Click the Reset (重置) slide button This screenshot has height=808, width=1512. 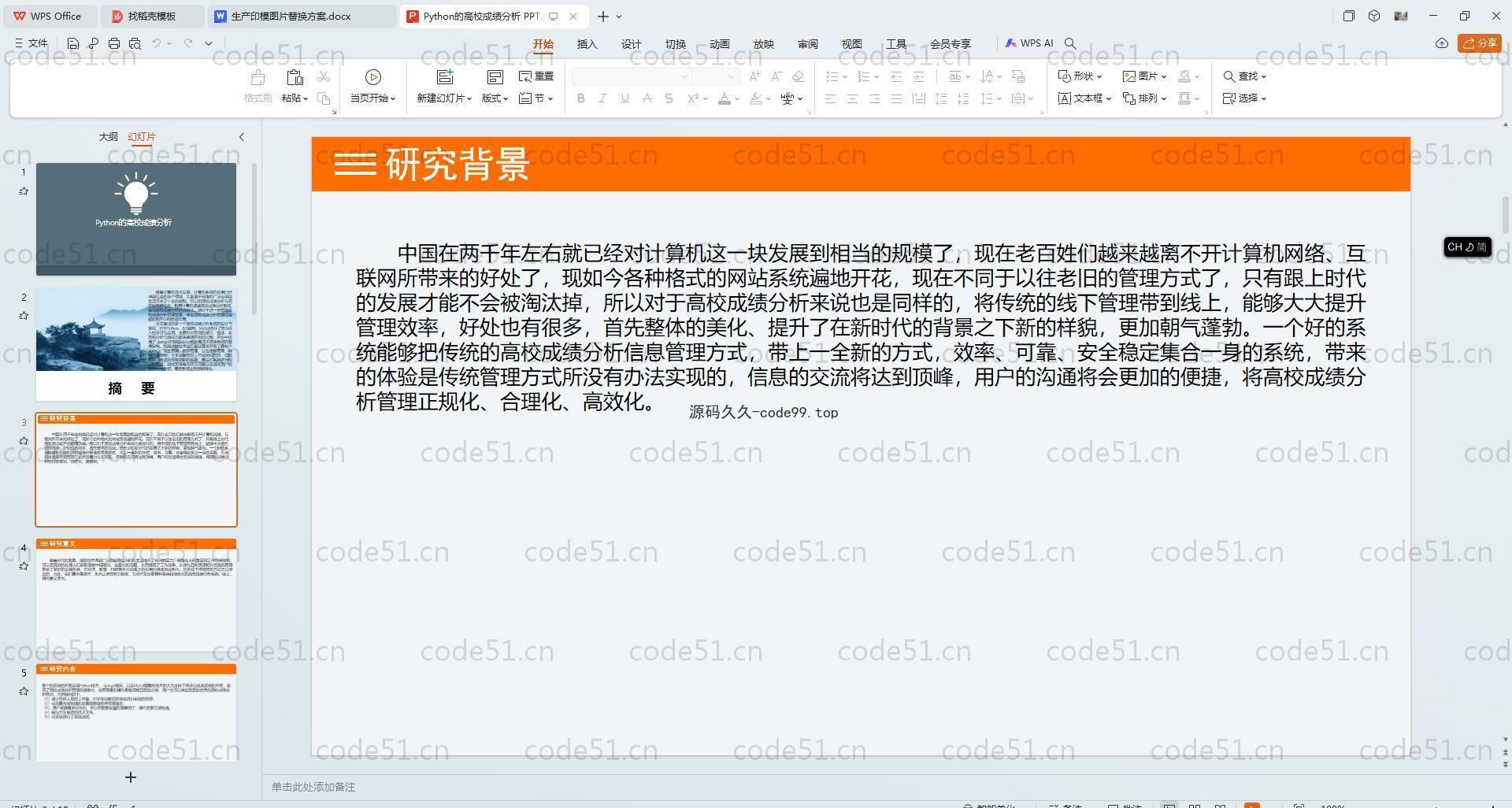click(x=536, y=76)
